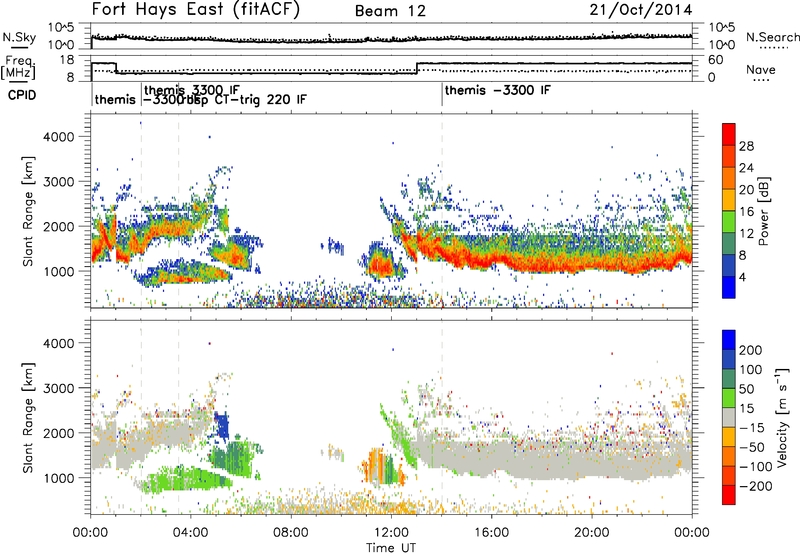Click the 'Slant Range [km]' label of power panel

28,211
